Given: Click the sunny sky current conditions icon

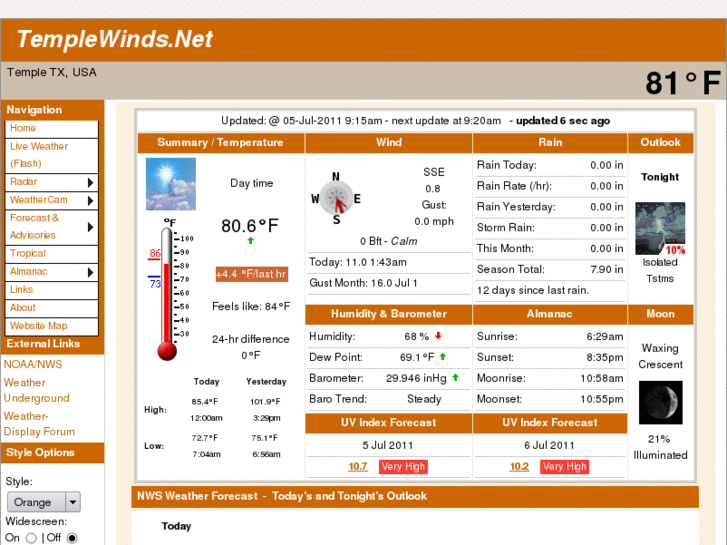Looking at the screenshot, I should point(171,184).
